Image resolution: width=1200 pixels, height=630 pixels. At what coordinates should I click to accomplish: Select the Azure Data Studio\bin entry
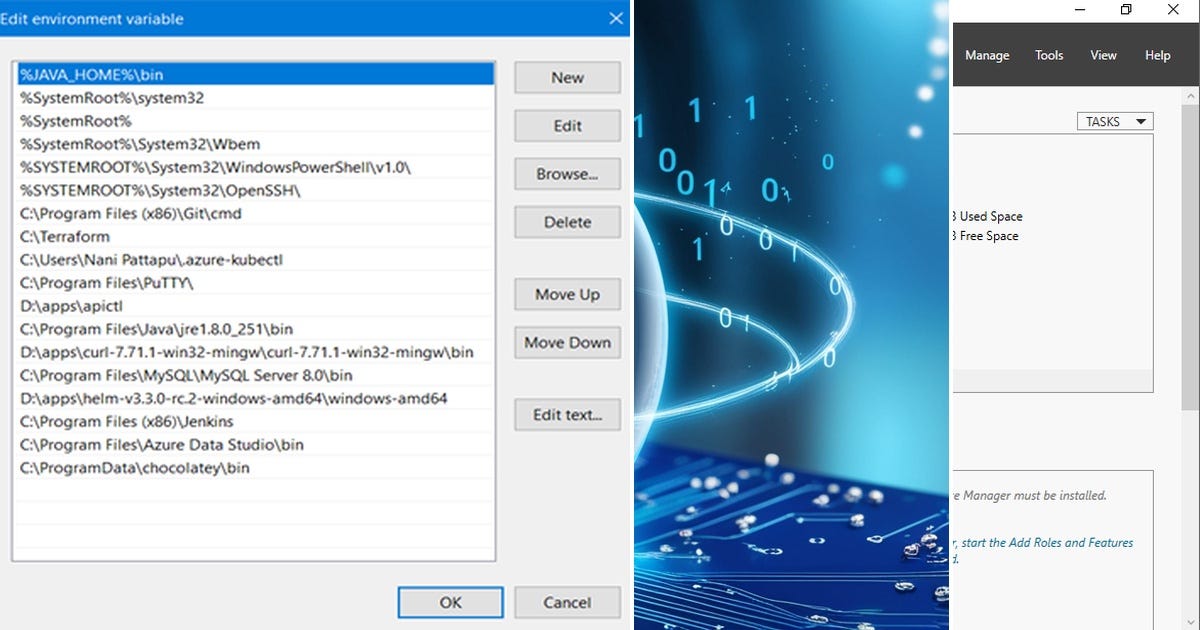pos(255,444)
